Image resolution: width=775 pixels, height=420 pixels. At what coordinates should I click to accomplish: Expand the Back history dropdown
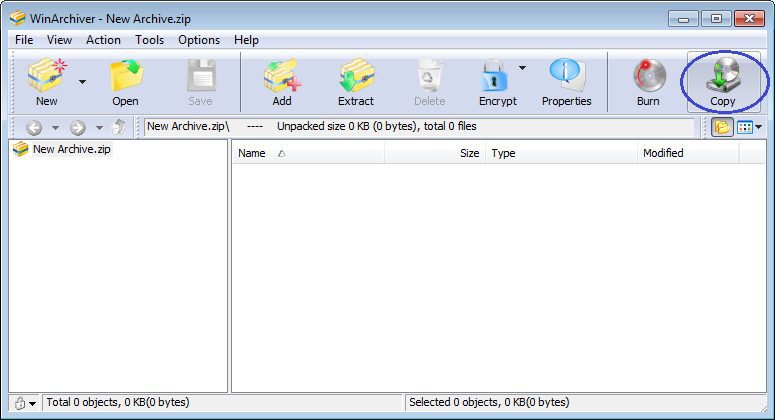[55, 128]
